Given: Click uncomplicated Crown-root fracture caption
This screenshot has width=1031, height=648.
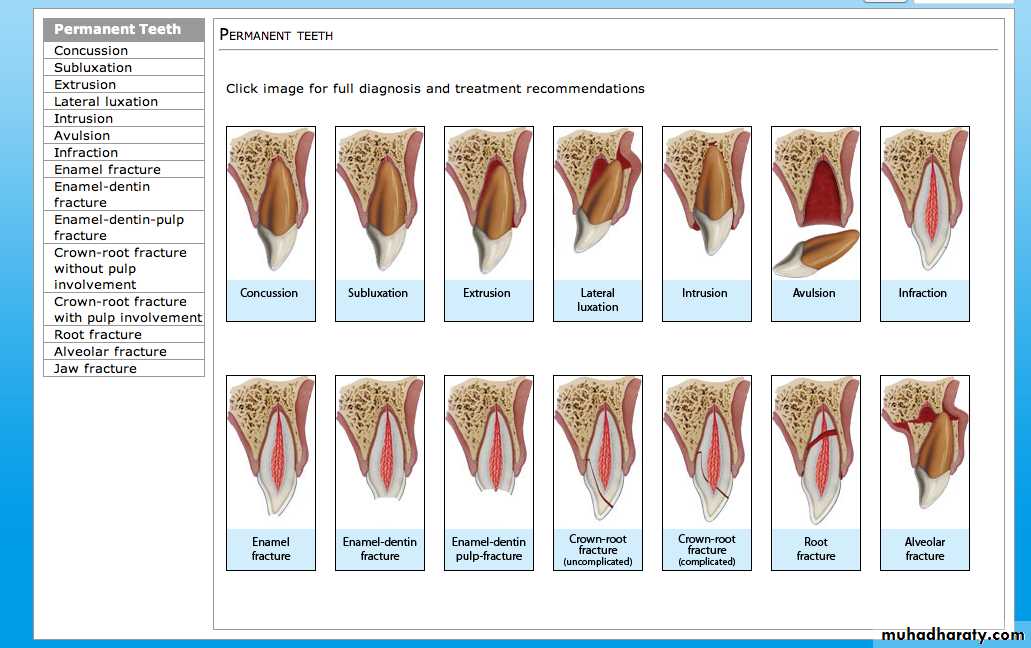Looking at the screenshot, I should click(598, 550).
